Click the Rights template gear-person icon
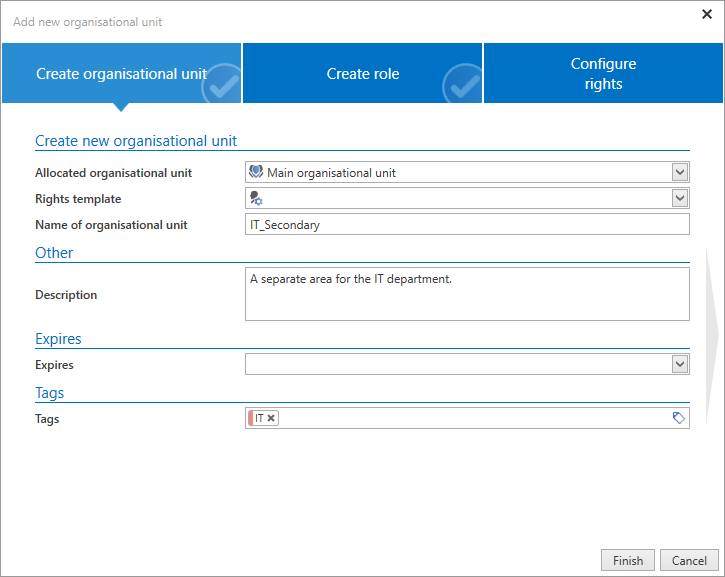Viewport: 725px width, 577px height. pos(256,198)
